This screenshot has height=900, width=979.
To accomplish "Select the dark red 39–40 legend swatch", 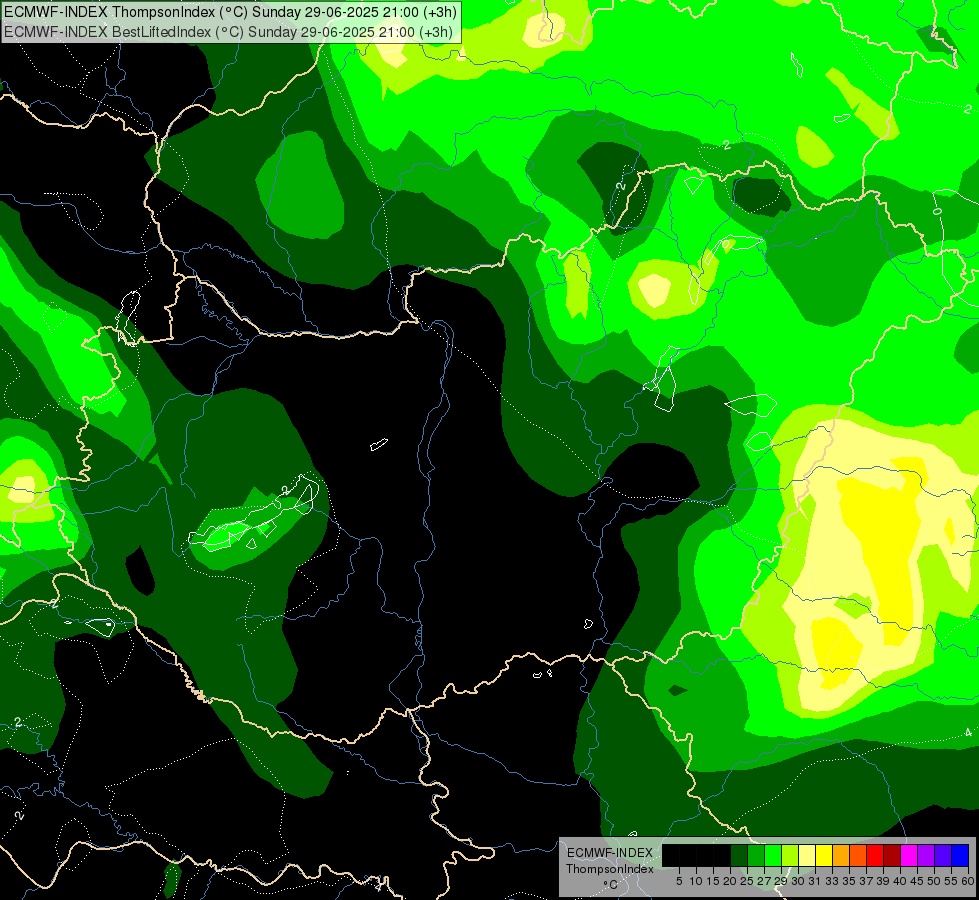I will coord(892,855).
